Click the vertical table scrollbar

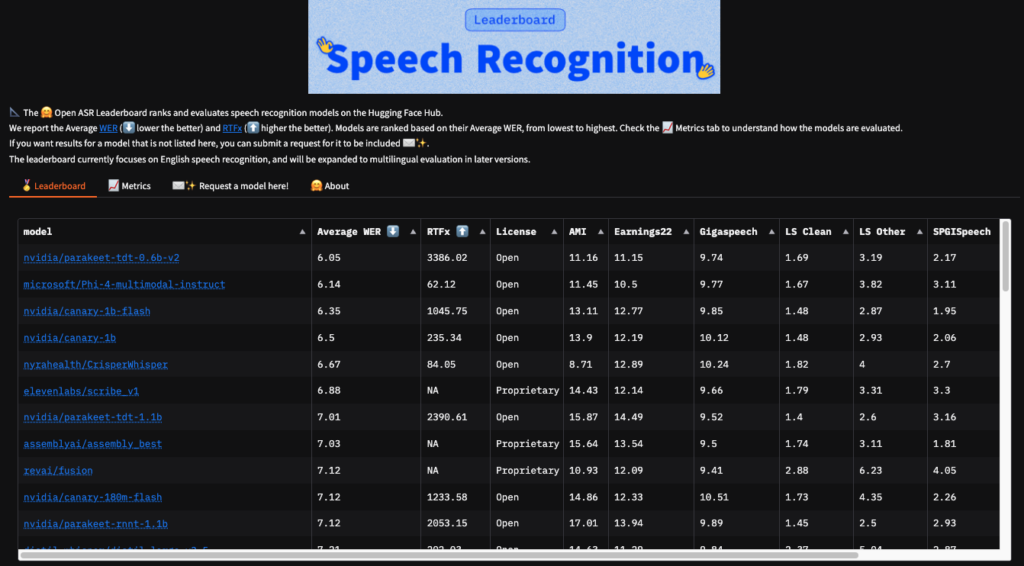1006,256
